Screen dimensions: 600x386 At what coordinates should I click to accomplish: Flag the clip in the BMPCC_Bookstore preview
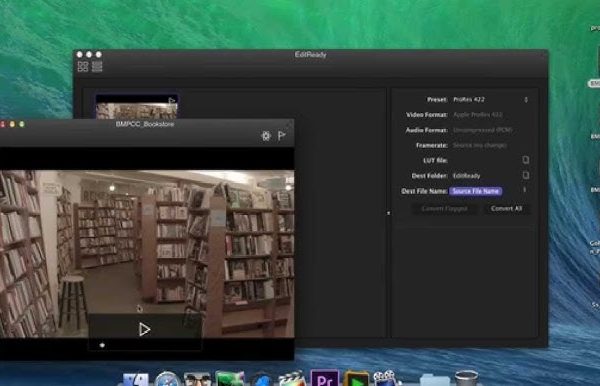(x=282, y=135)
